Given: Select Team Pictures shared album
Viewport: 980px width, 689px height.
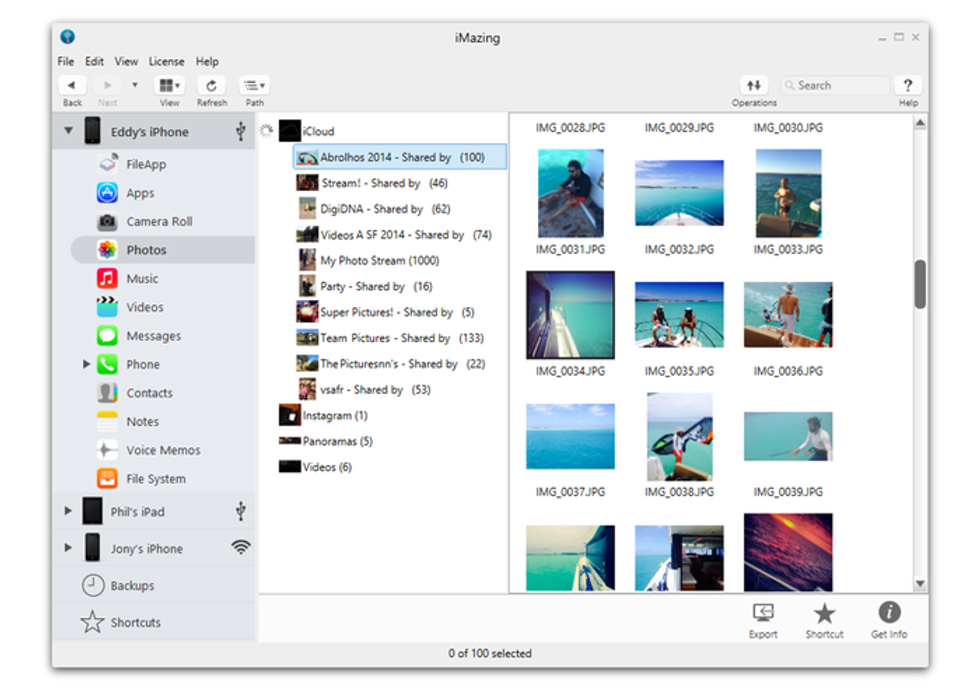Looking at the screenshot, I should (384, 338).
